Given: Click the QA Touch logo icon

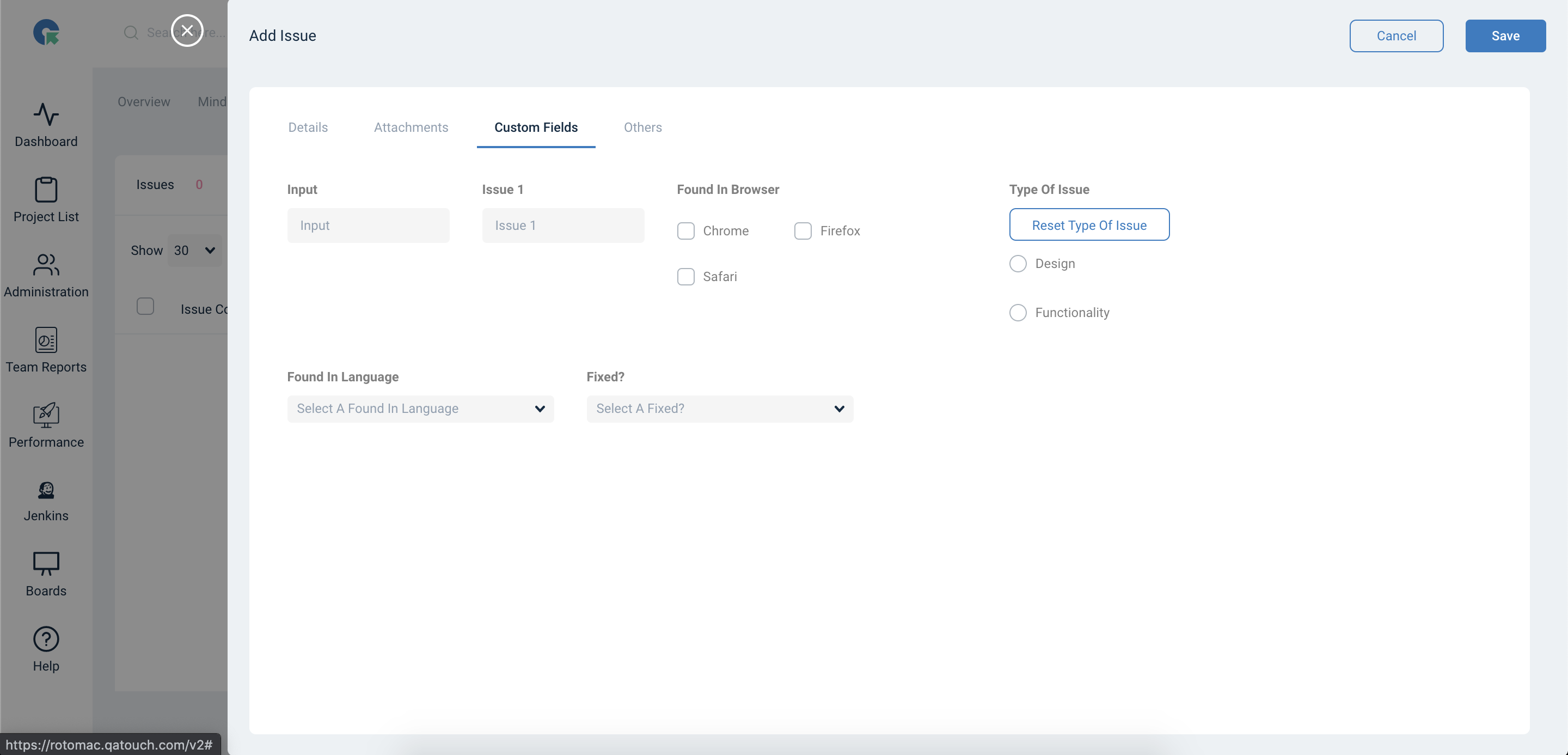Looking at the screenshot, I should 46,32.
